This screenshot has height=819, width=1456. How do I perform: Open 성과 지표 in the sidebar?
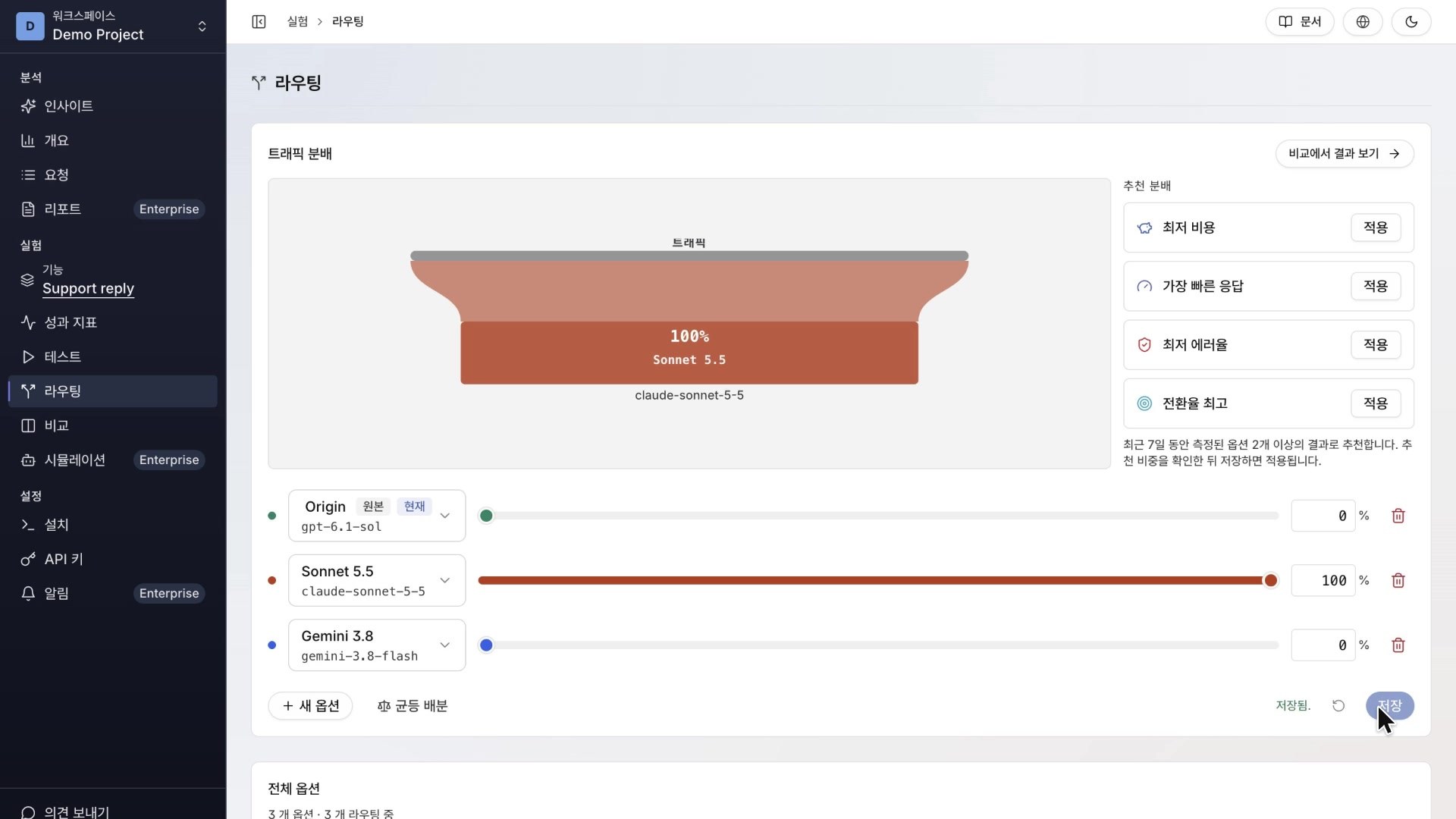coord(112,322)
